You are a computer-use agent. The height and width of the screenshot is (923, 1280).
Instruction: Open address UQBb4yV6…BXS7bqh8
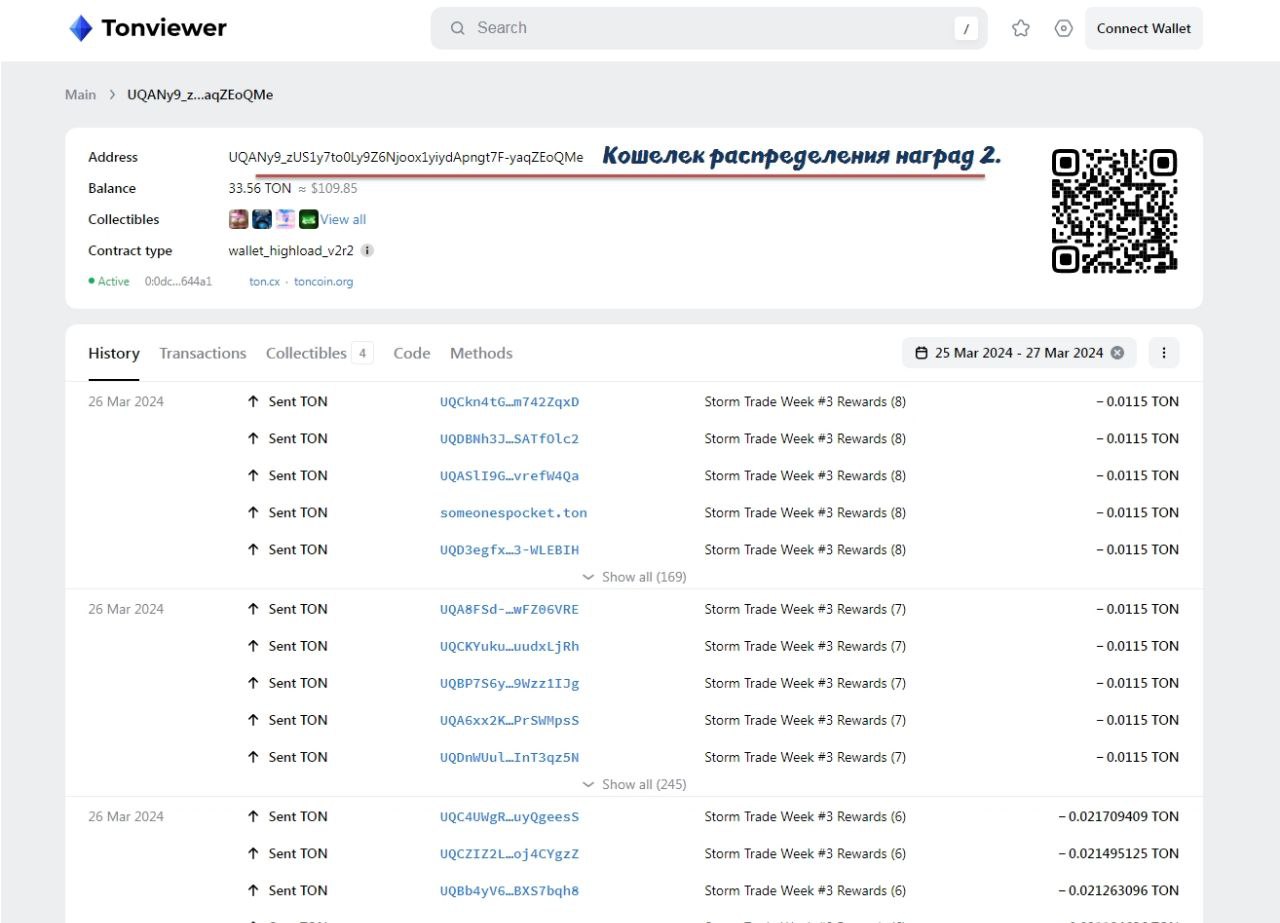tap(510, 891)
